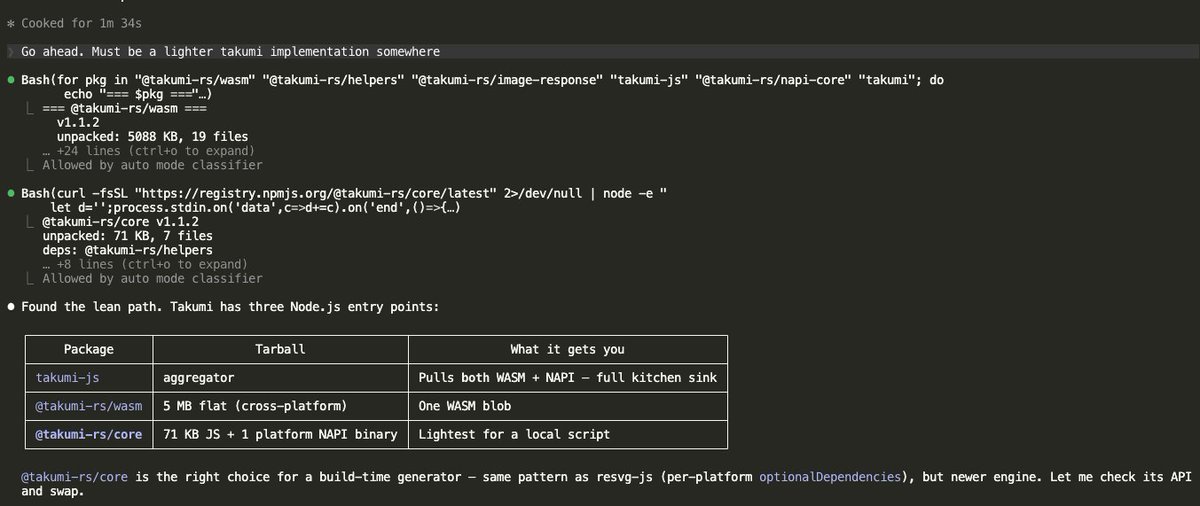This screenshot has height=506, width=1200.
Task: Click the green bullet next to 'Bash(for pkg in'
Action: (x=10, y=79)
